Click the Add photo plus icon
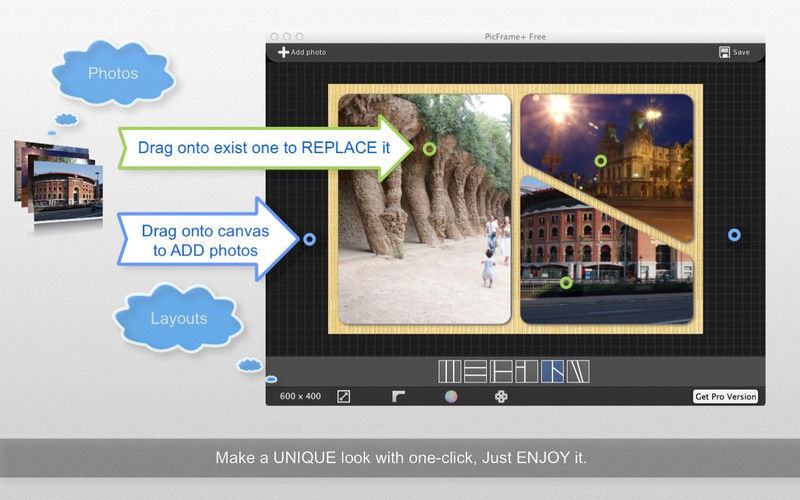This screenshot has height=500, width=800. coord(283,52)
